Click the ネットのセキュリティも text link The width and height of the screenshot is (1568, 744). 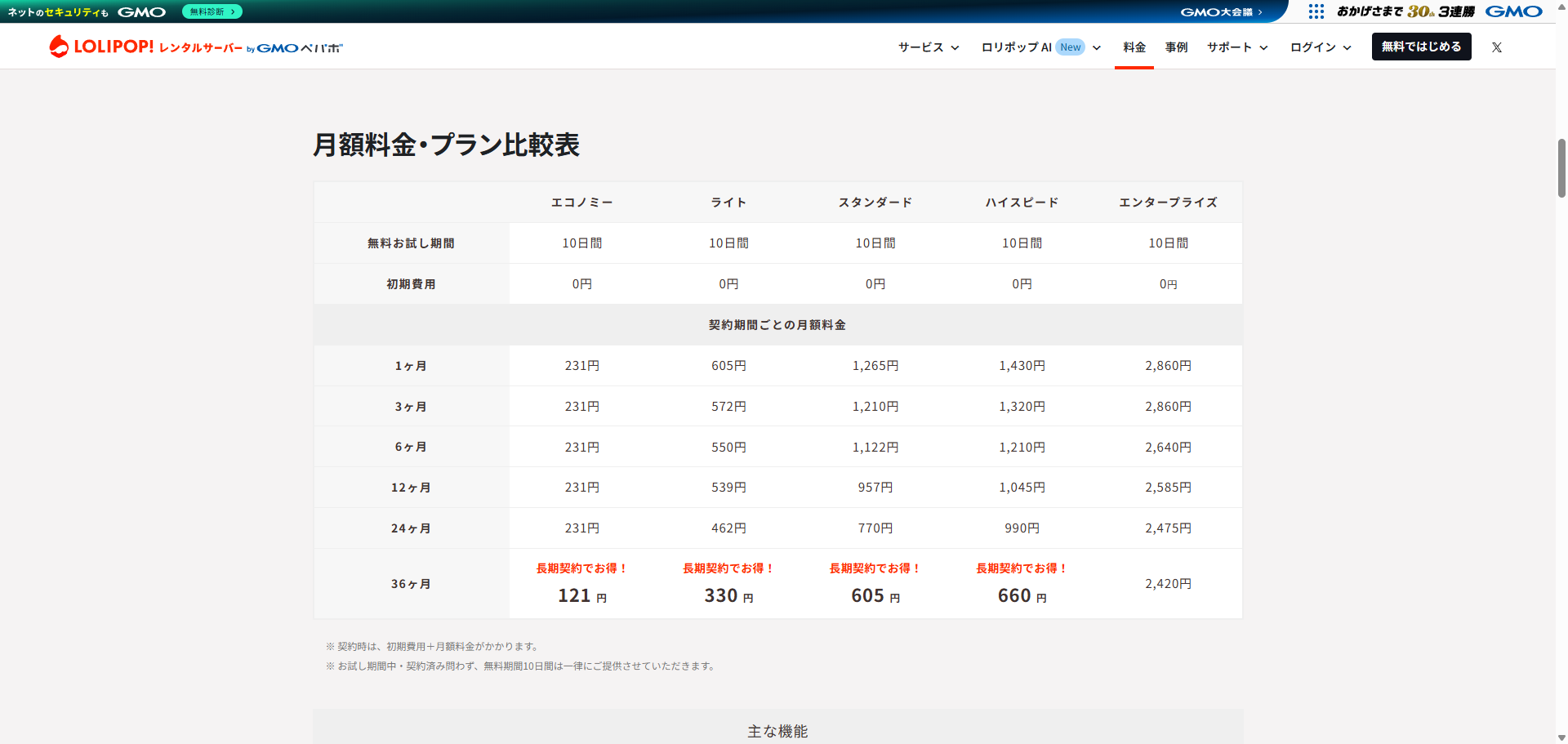[x=58, y=12]
